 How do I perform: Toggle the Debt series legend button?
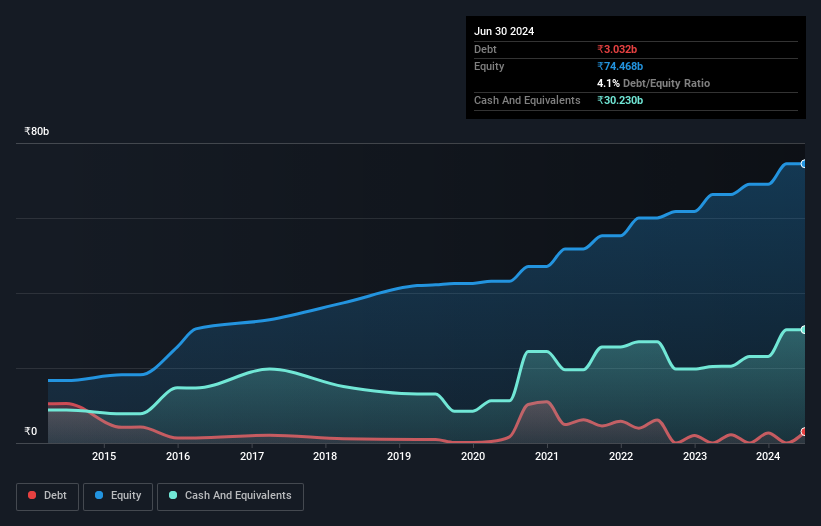pyautogui.click(x=48, y=496)
